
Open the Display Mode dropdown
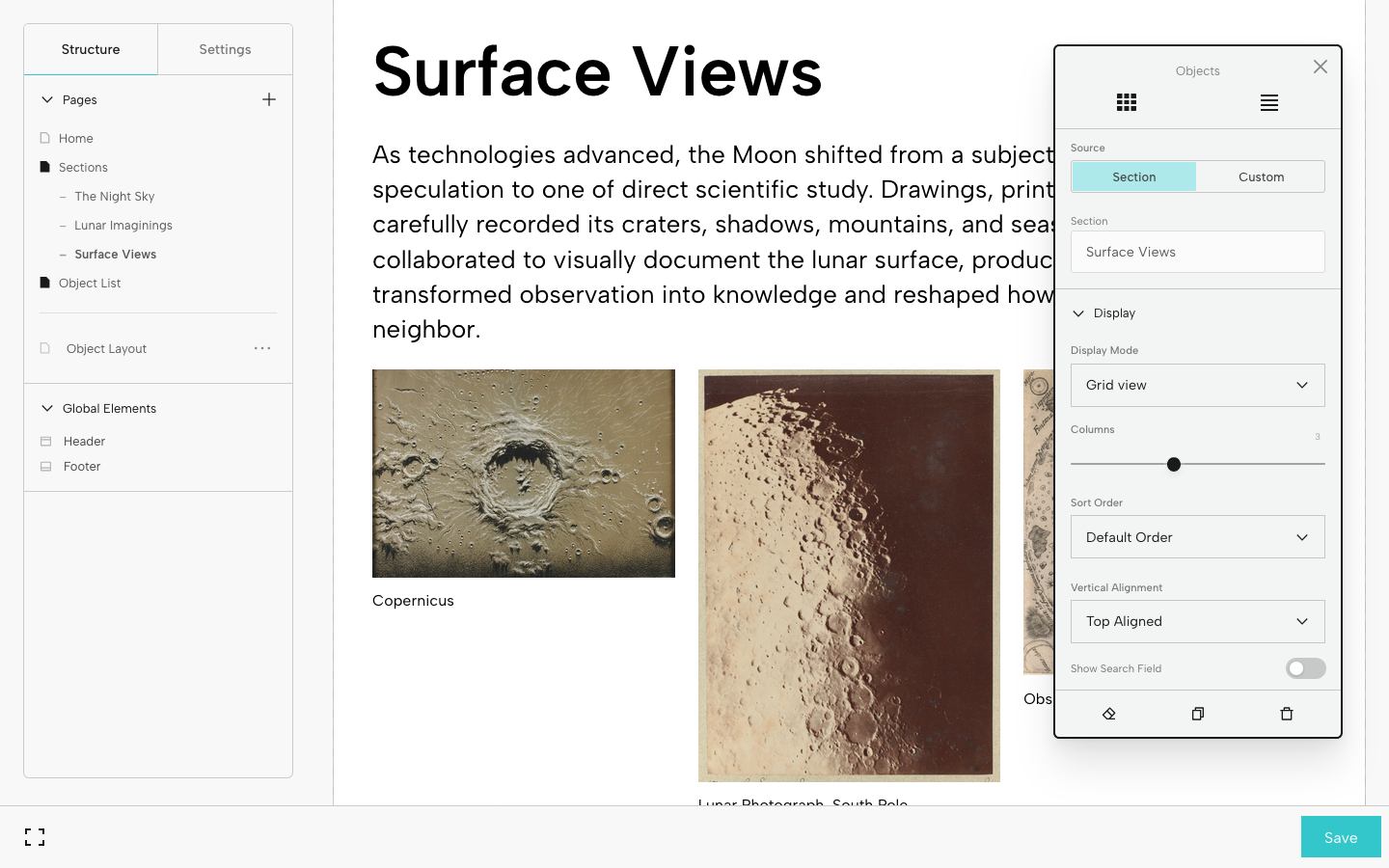pos(1197,385)
